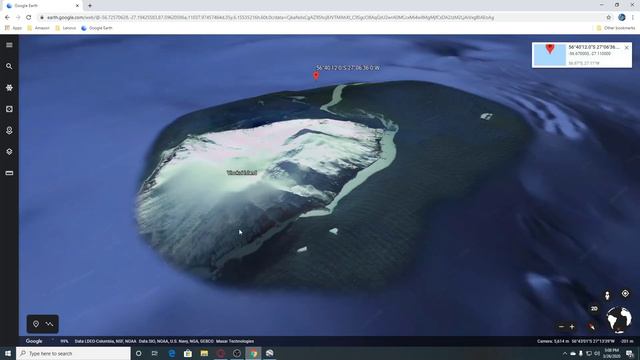Click the coordinate label above the red pin
Screen dimensions: 640x360
348,68
